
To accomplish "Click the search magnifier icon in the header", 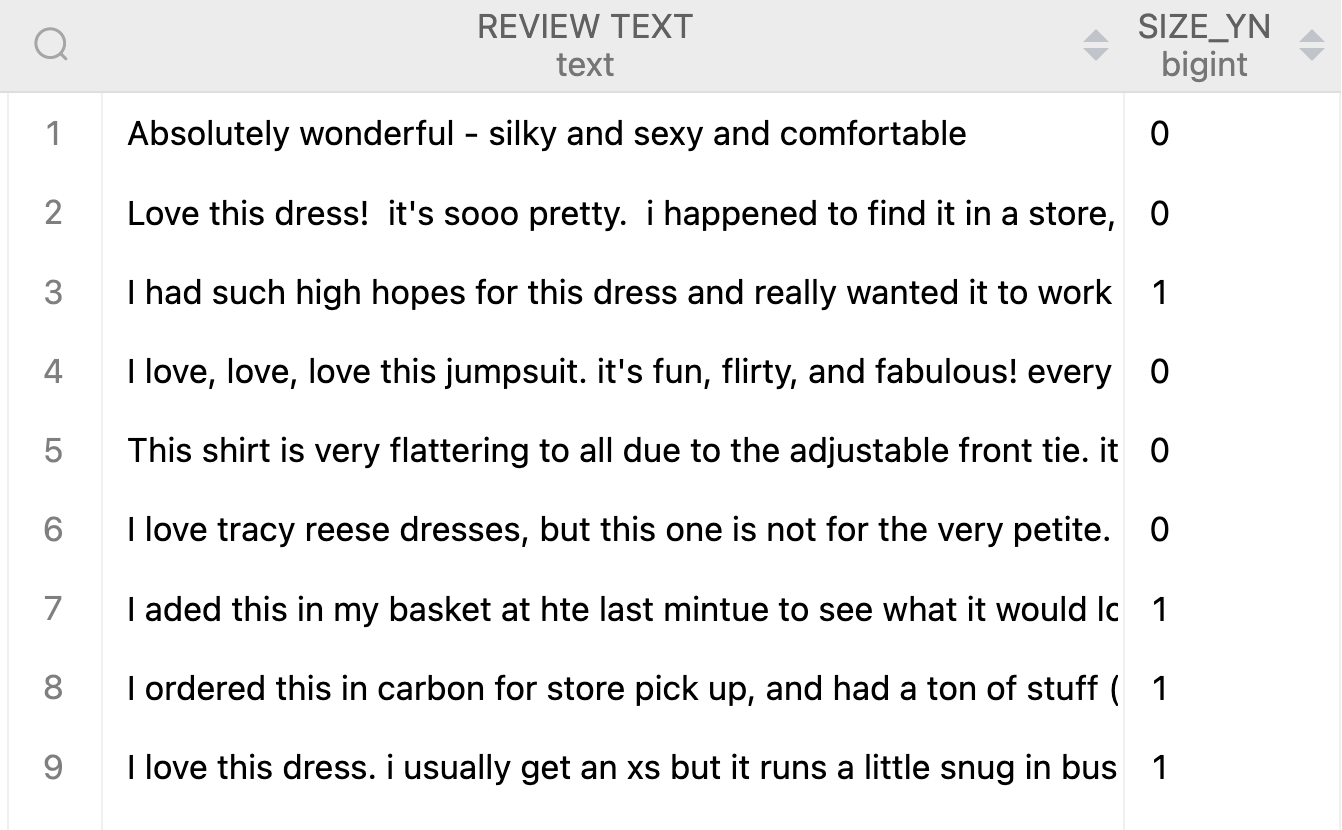I will pyautogui.click(x=51, y=45).
